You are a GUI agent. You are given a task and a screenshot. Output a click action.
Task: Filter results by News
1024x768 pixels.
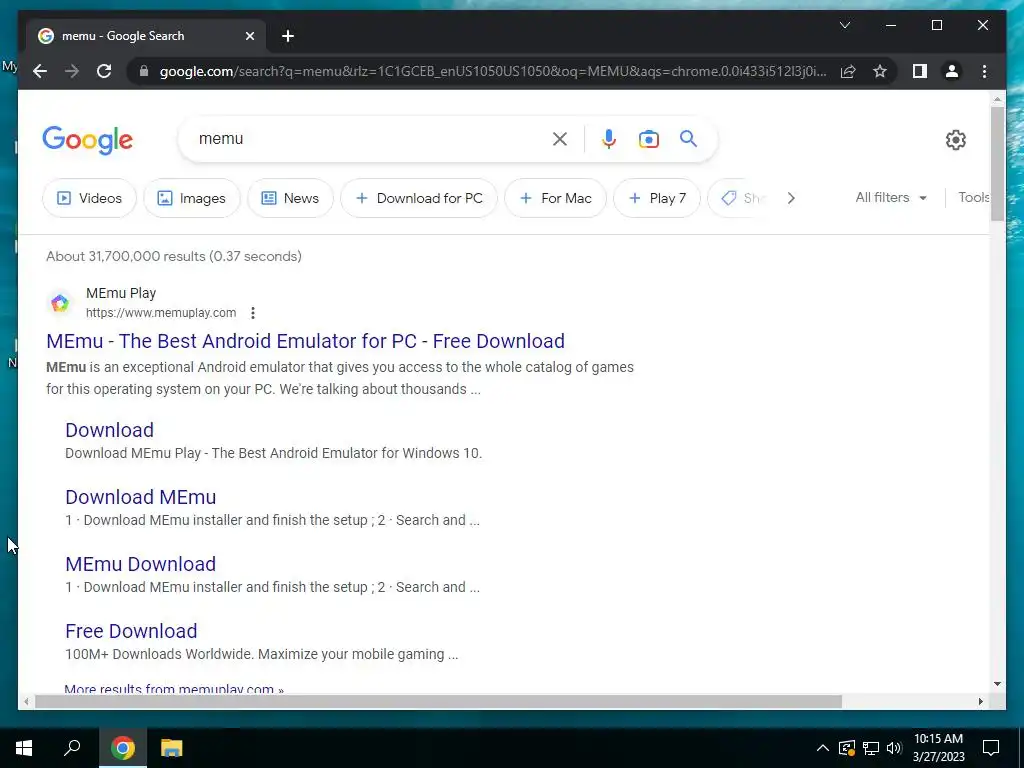coord(291,198)
